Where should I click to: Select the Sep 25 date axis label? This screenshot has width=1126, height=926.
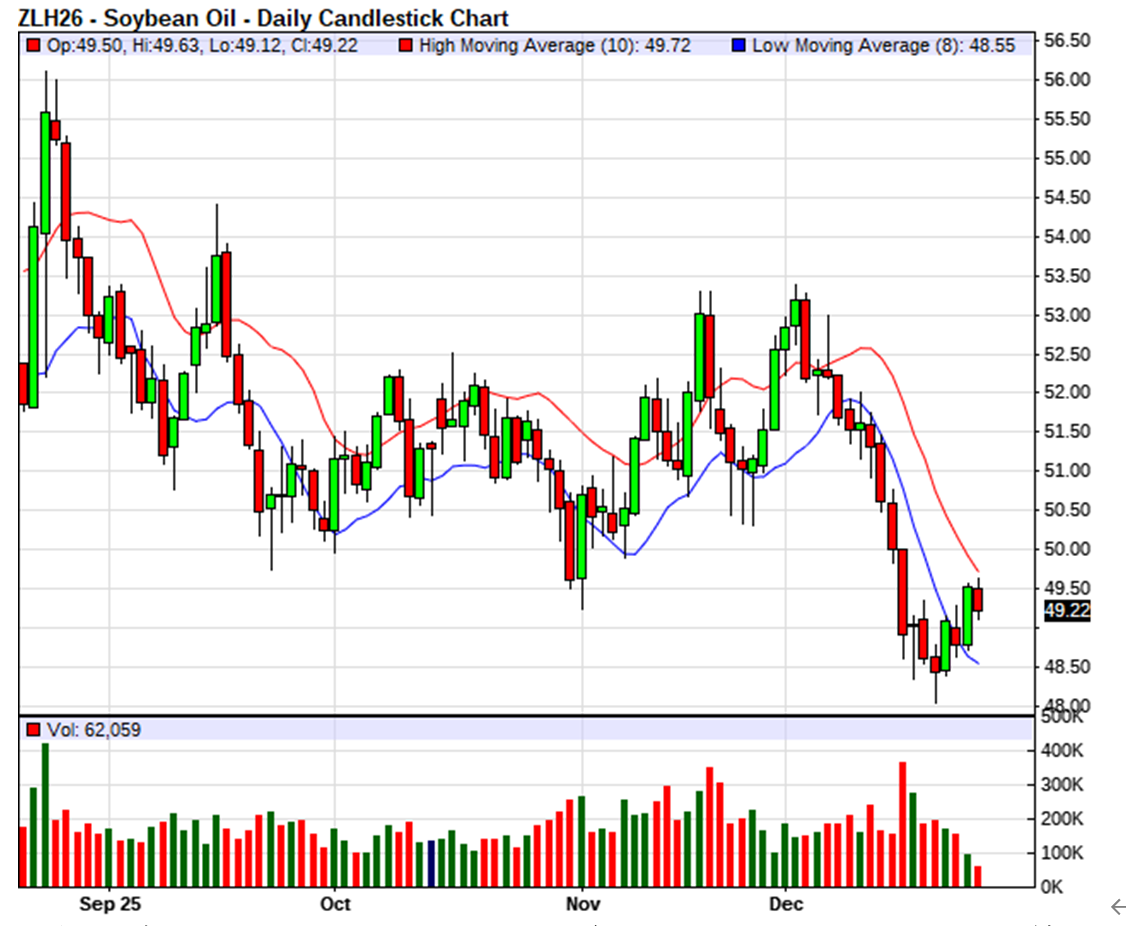(x=110, y=904)
